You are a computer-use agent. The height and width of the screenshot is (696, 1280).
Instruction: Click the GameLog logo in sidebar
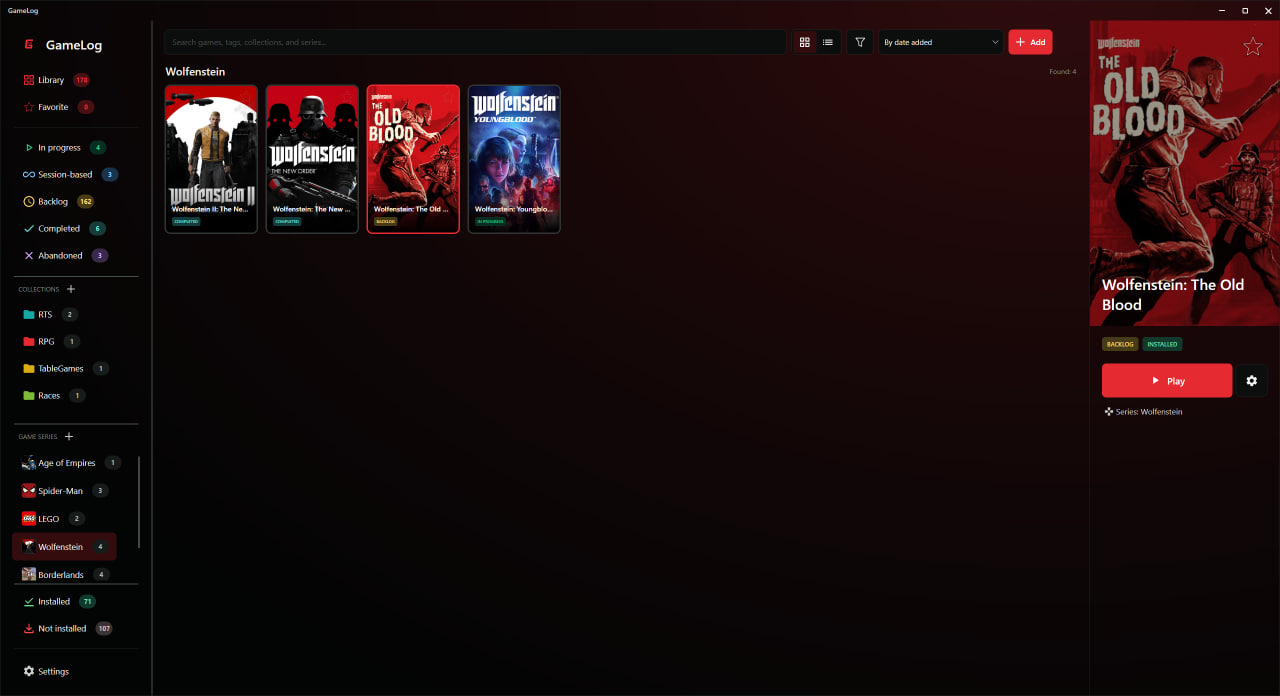pyautogui.click(x=62, y=45)
